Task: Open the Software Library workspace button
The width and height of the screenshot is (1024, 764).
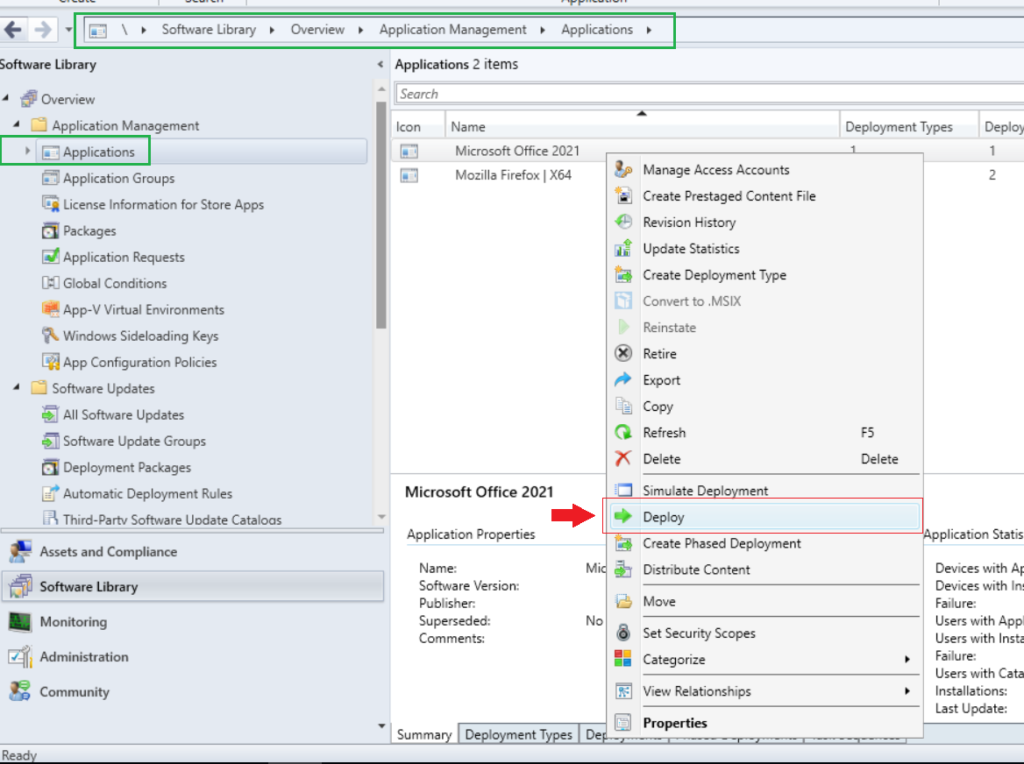Action: point(194,586)
